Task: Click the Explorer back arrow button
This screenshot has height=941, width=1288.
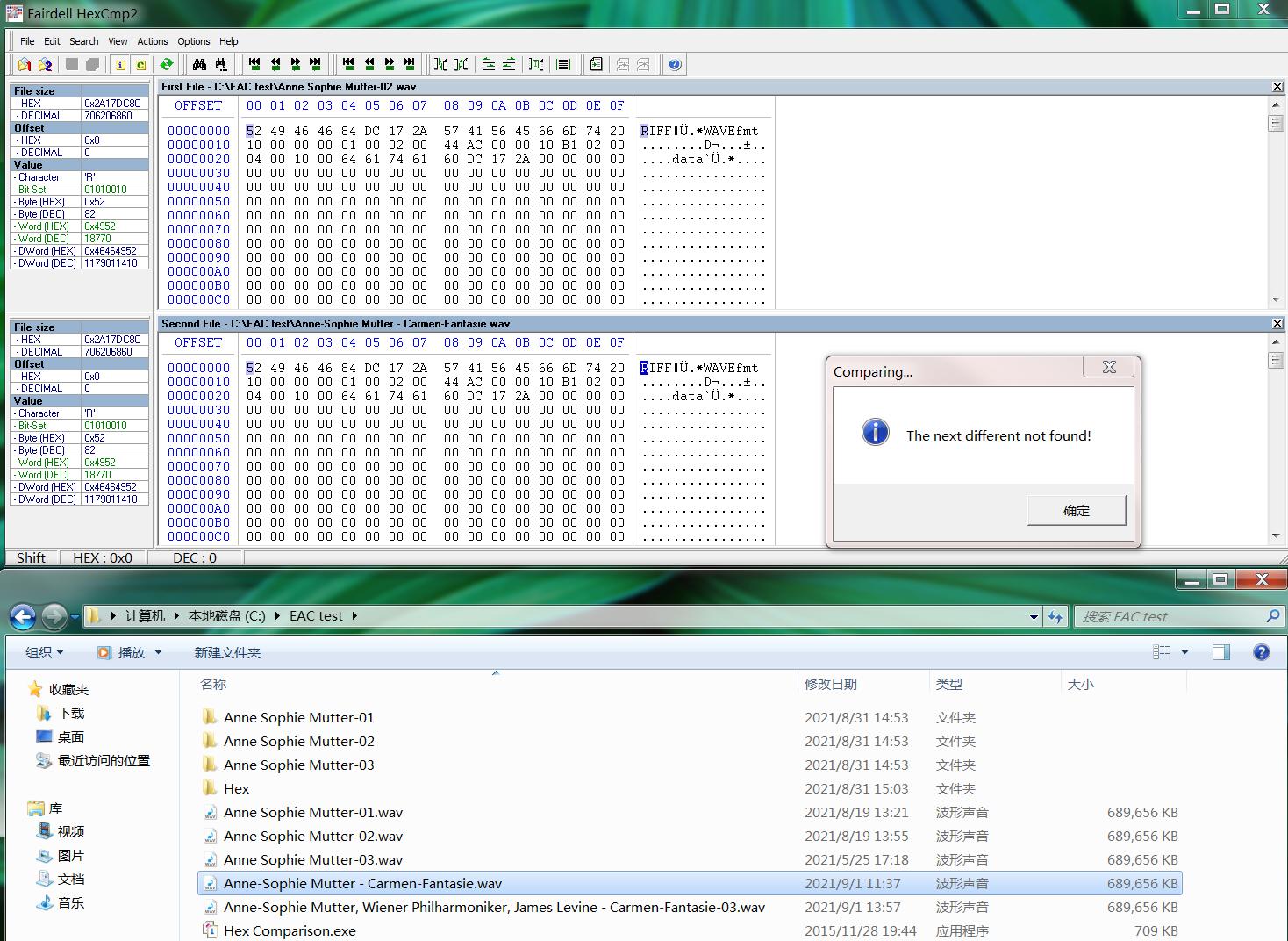Action: [23, 616]
